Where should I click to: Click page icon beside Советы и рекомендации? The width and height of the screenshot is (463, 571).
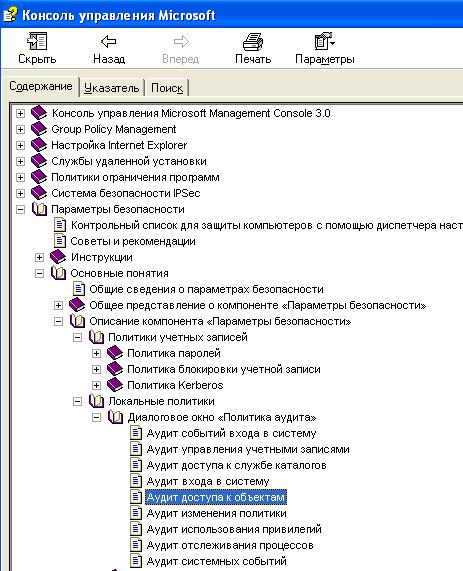(x=59, y=241)
